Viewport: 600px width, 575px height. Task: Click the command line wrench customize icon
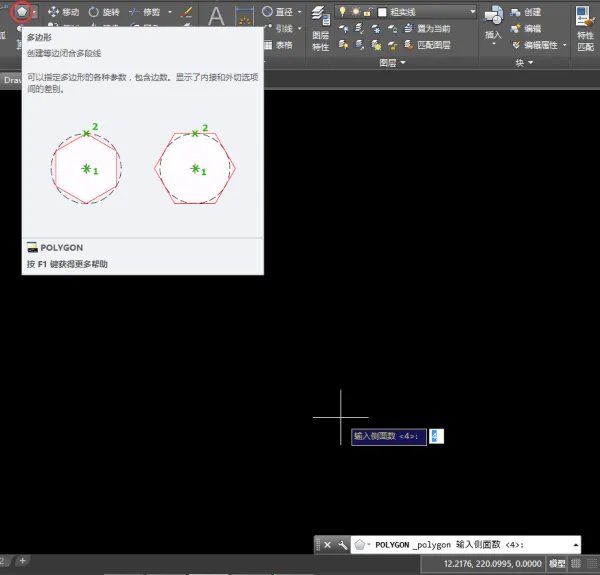(343, 545)
